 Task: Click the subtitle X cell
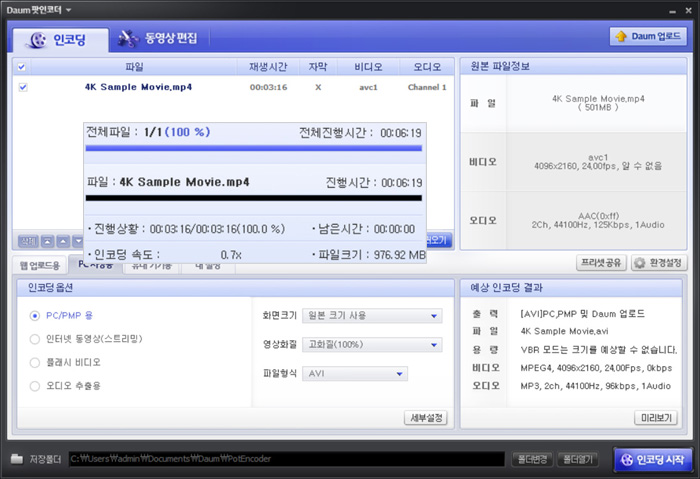click(318, 87)
